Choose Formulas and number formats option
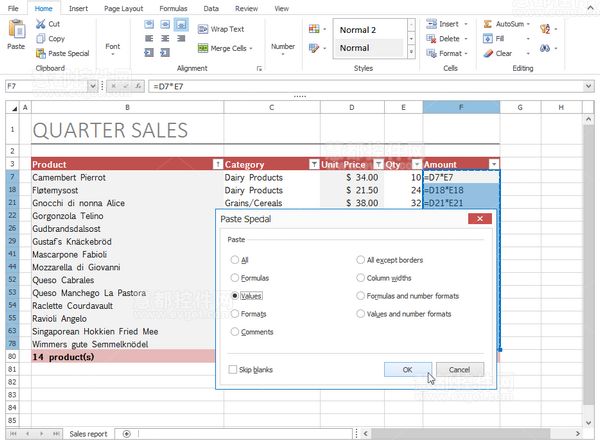600x445 pixels. click(360, 296)
